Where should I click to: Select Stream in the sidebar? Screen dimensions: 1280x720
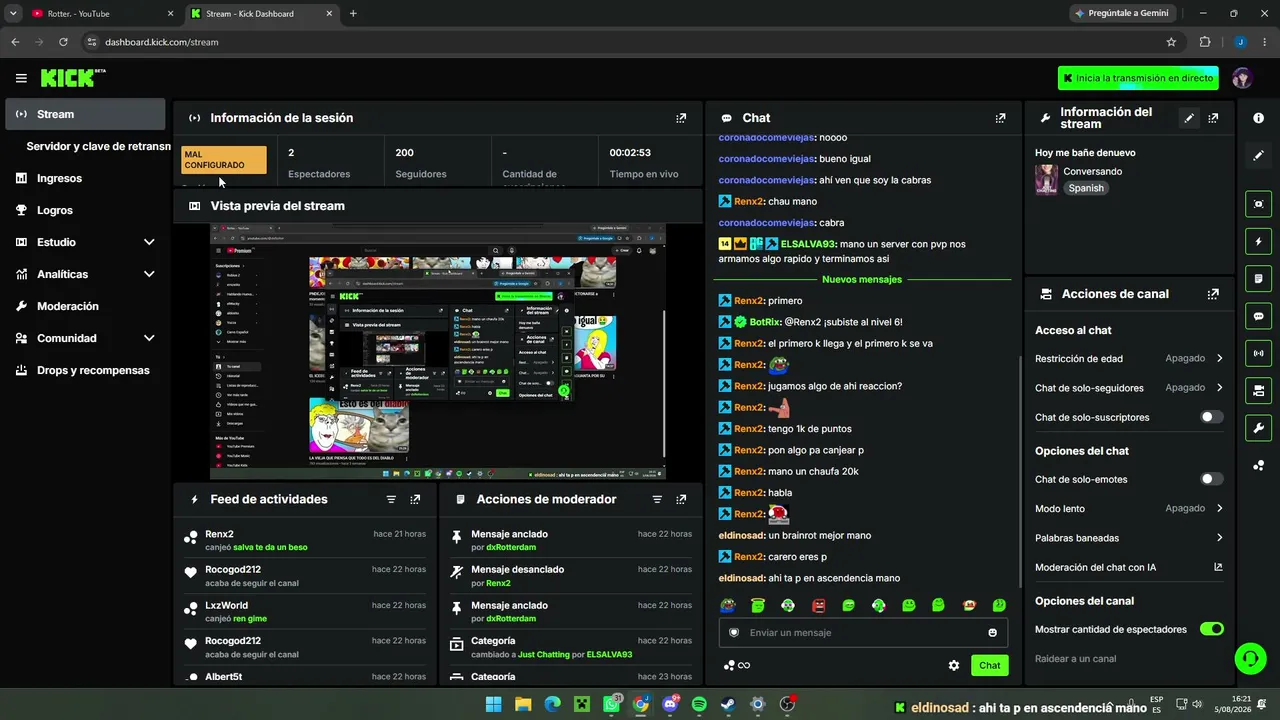point(85,114)
